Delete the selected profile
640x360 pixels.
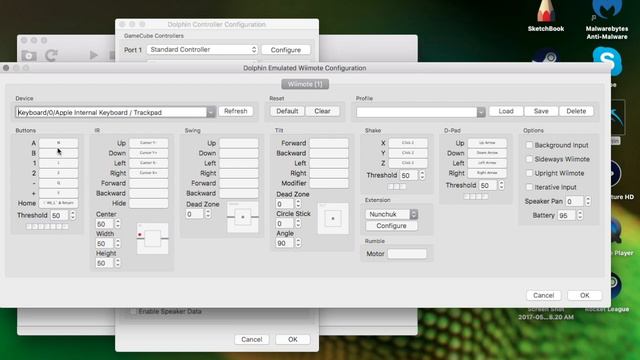(x=576, y=111)
